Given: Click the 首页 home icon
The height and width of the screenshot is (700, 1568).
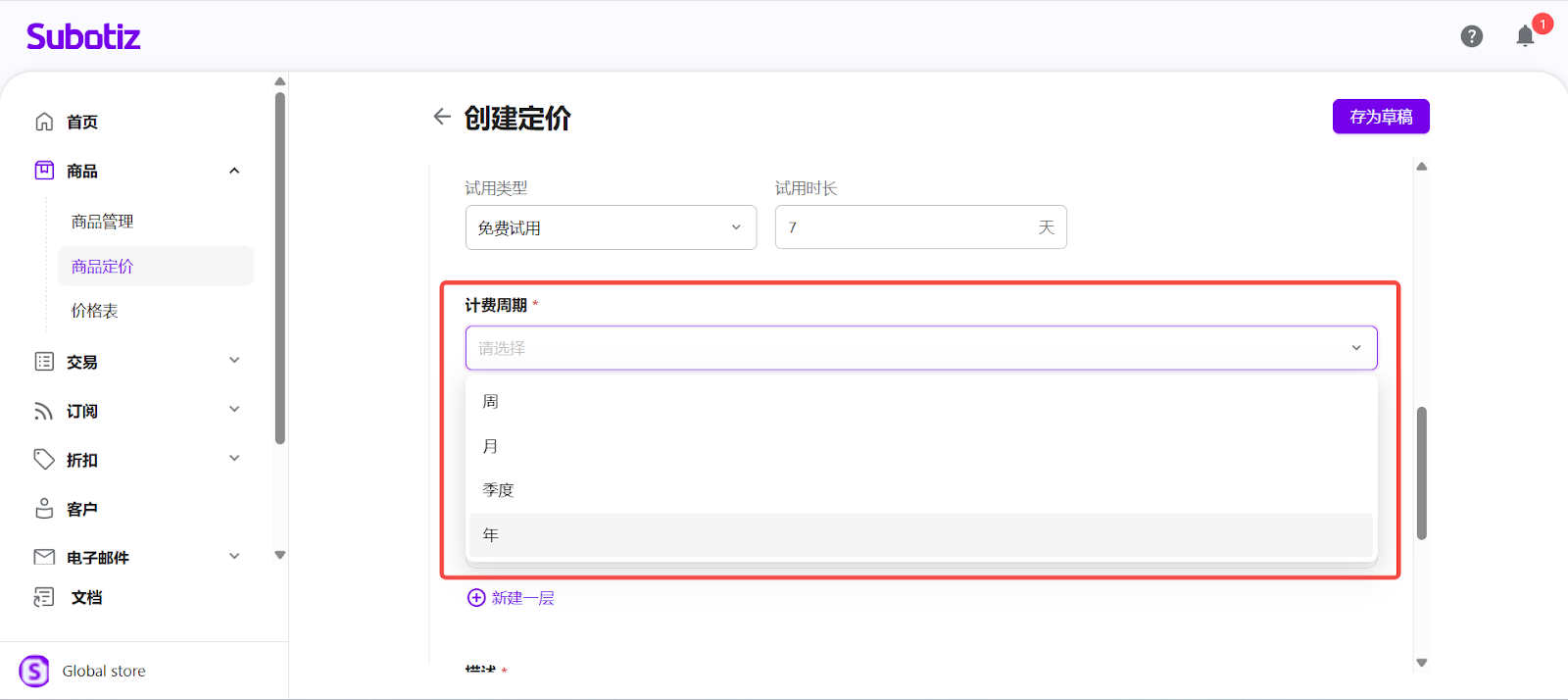Looking at the screenshot, I should (44, 122).
